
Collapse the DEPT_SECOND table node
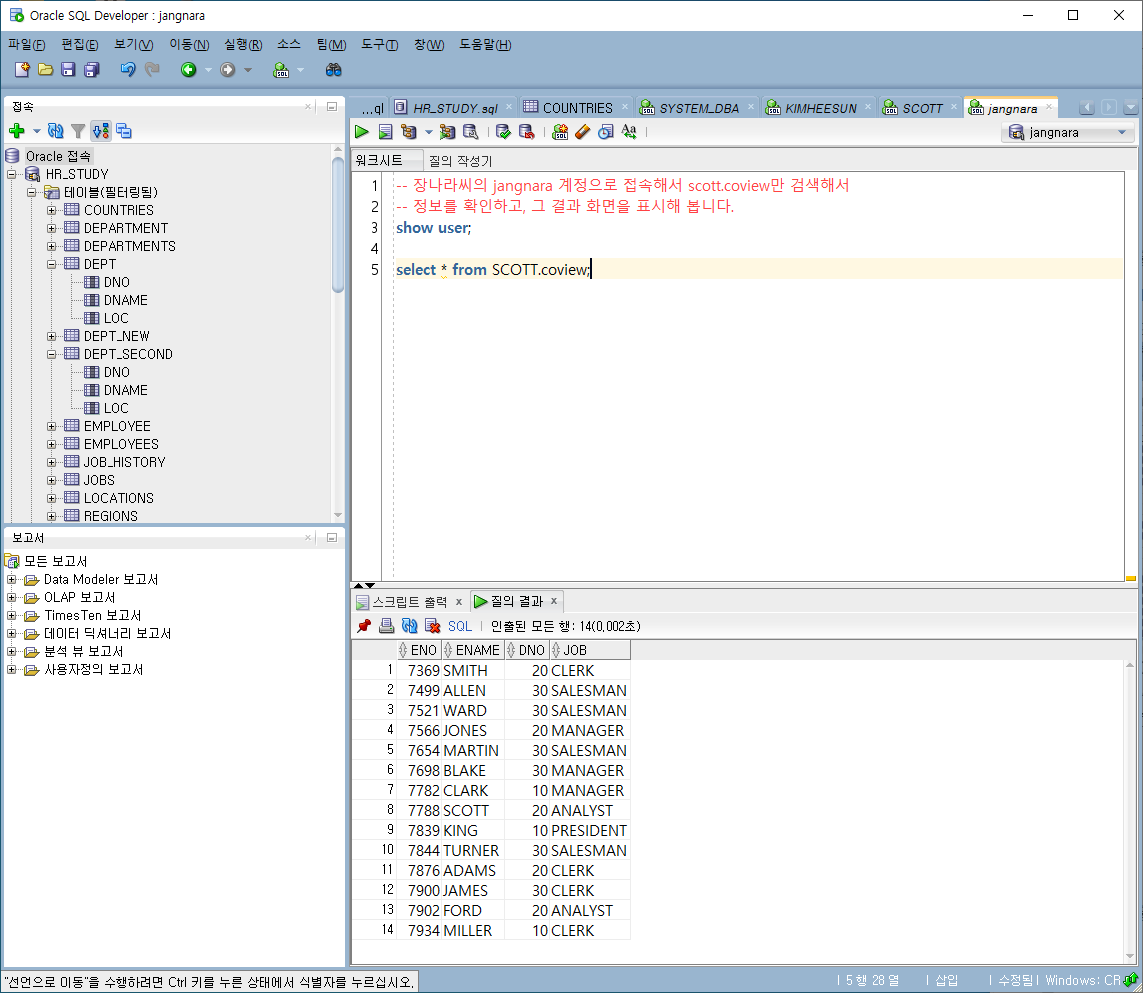pos(52,354)
